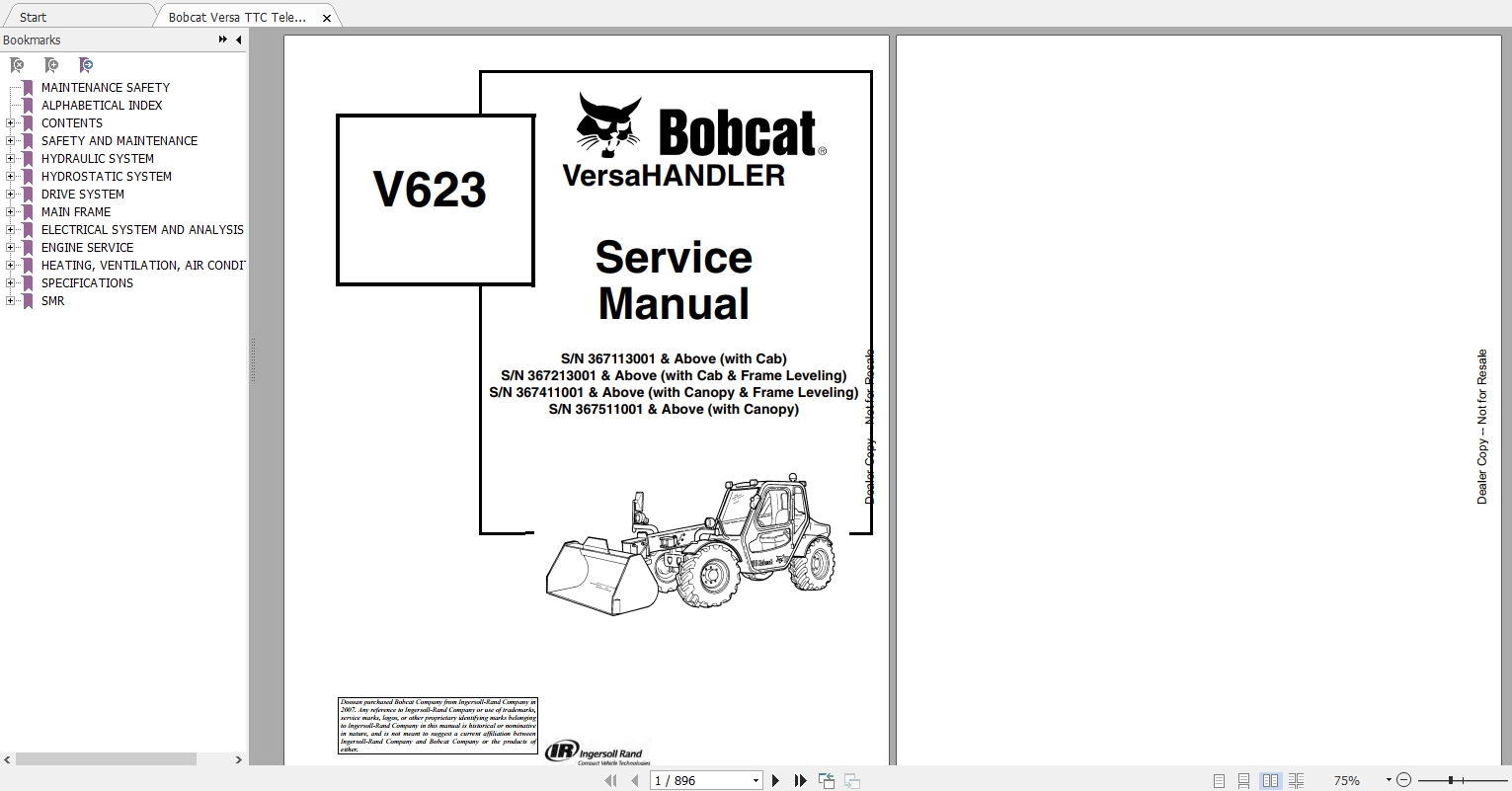The width and height of the screenshot is (1512, 791).
Task: Click the zoom slider handle
Action: pos(1450,780)
